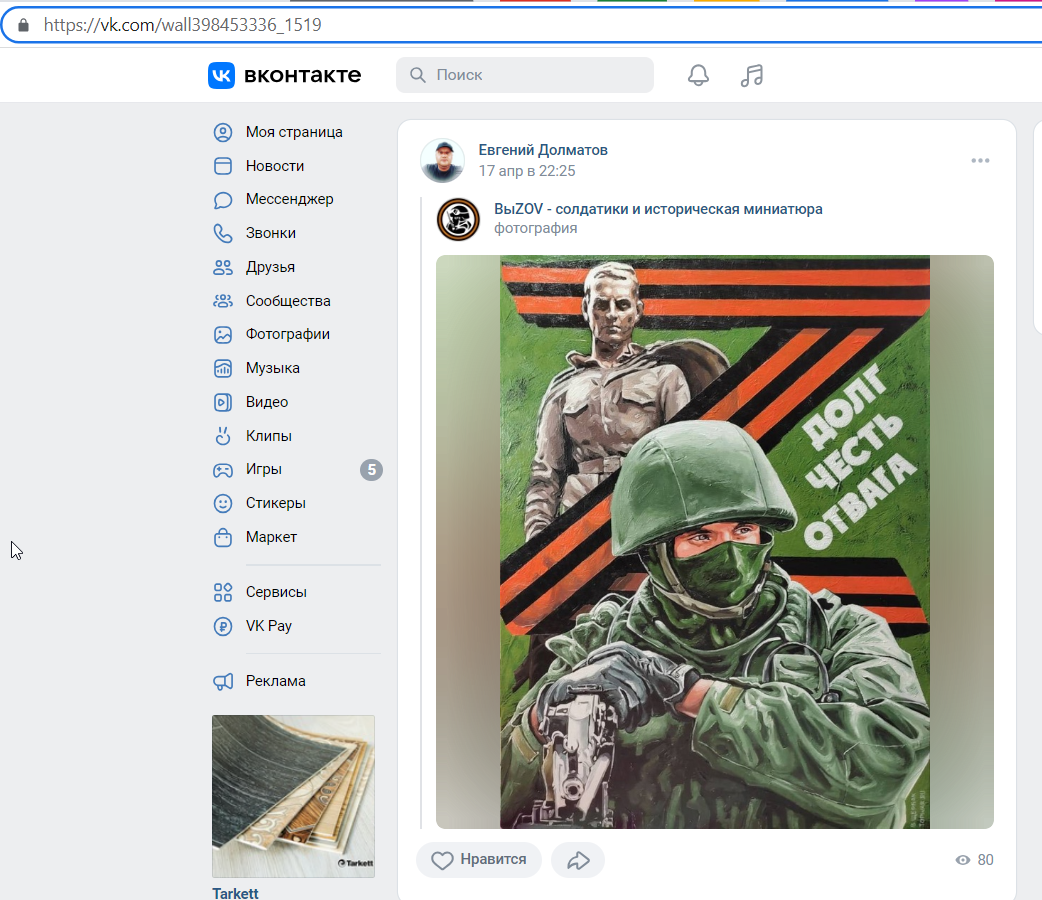The width and height of the screenshot is (1042, 900).
Task: Open Игры section label
Action: [x=264, y=469]
